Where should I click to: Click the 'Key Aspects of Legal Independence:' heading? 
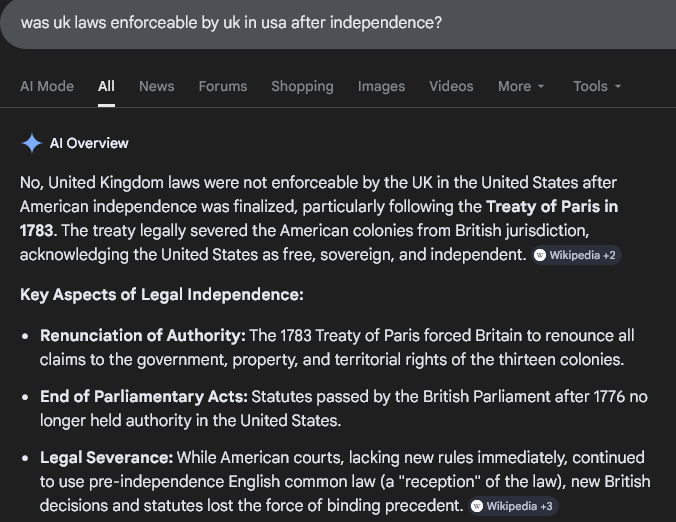[162, 295]
